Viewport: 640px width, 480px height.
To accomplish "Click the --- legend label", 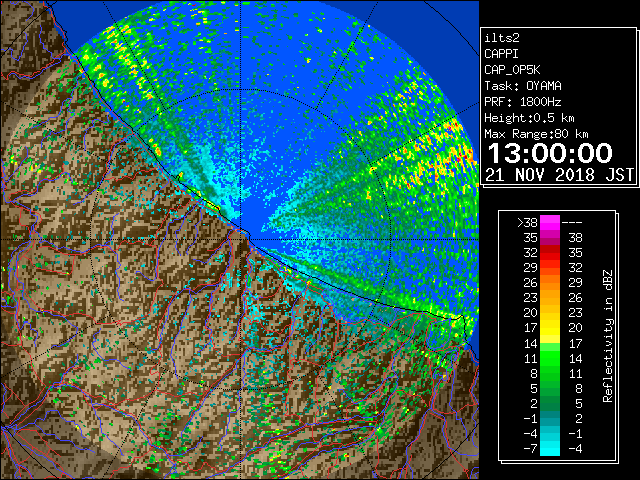I will (x=572, y=223).
